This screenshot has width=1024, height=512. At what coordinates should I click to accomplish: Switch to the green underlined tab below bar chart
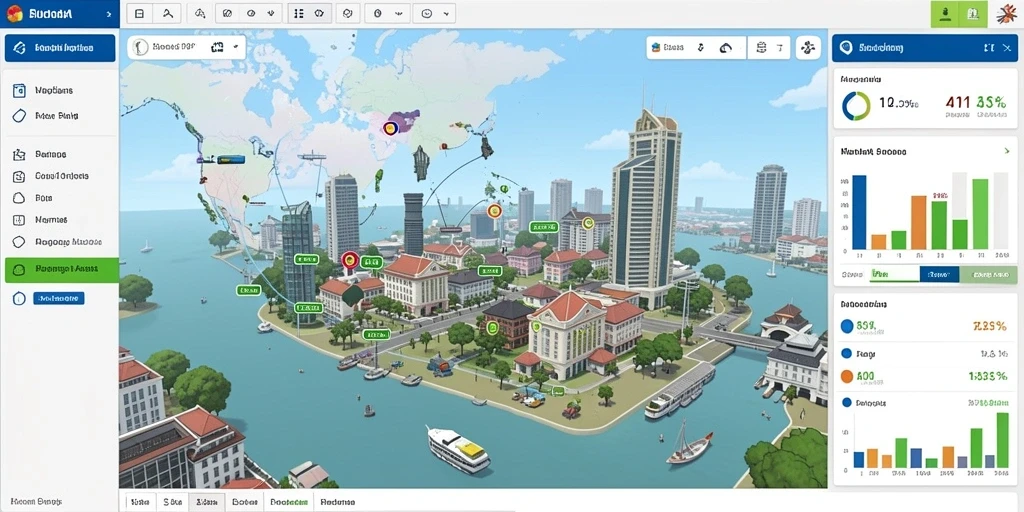(x=893, y=275)
